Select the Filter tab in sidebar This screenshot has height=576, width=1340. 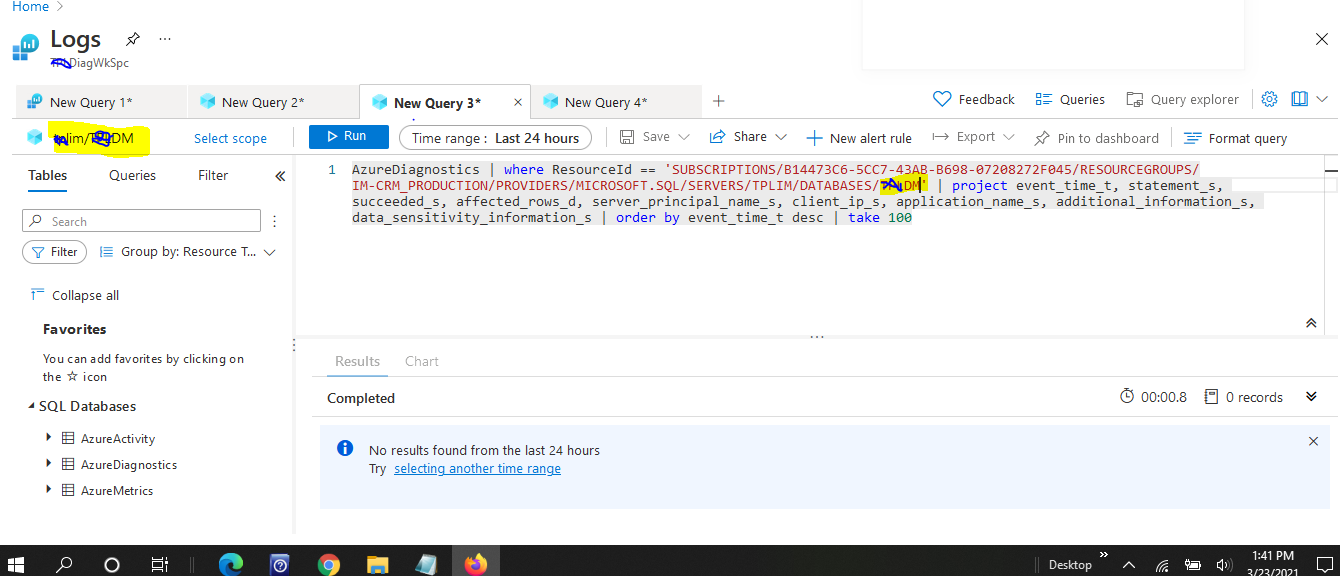pos(213,175)
